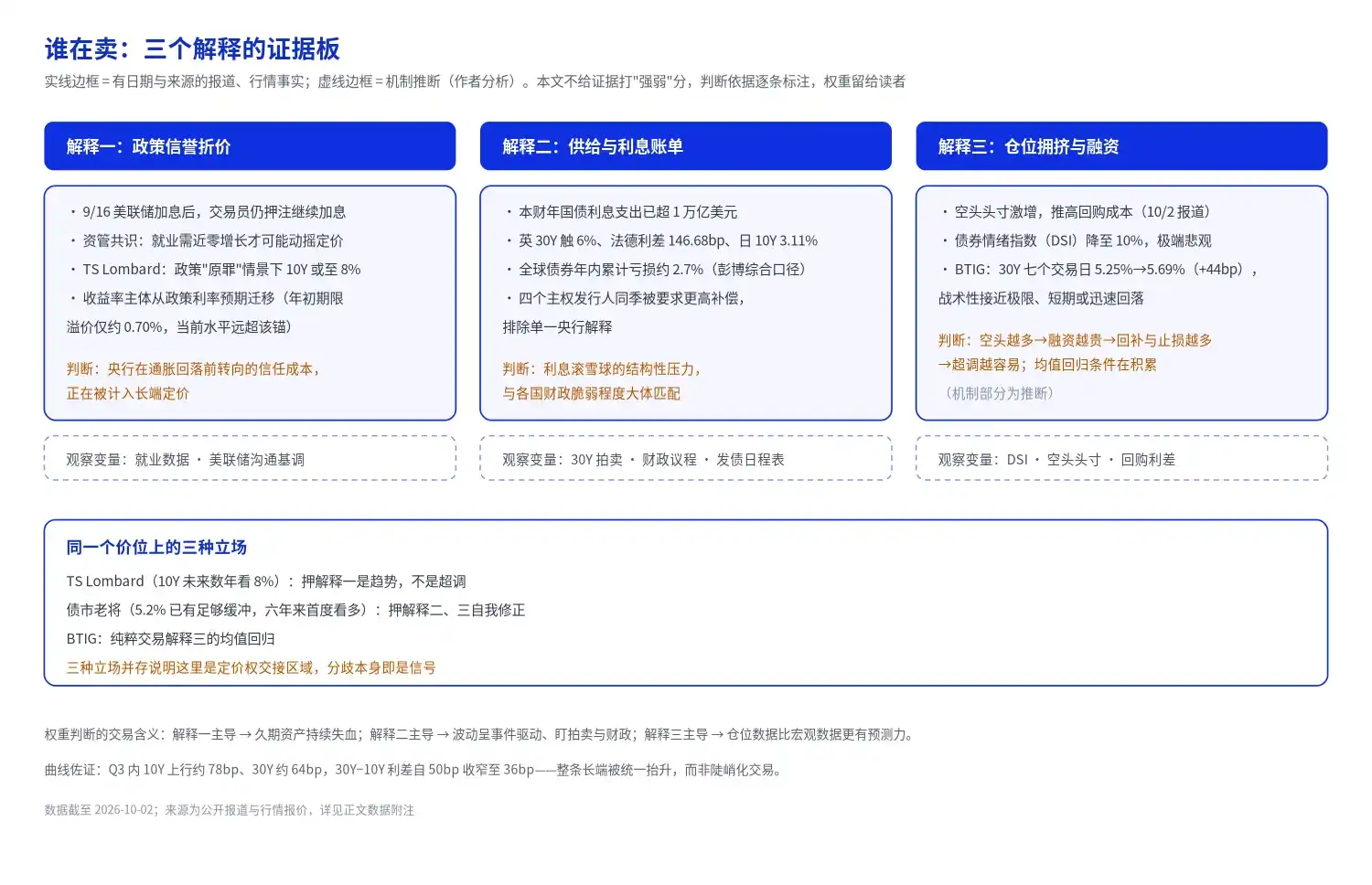Click the bullet starting "债券情绪指数（DSI）降至 10%"
The height and width of the screenshot is (885, 1372).
1076,240
